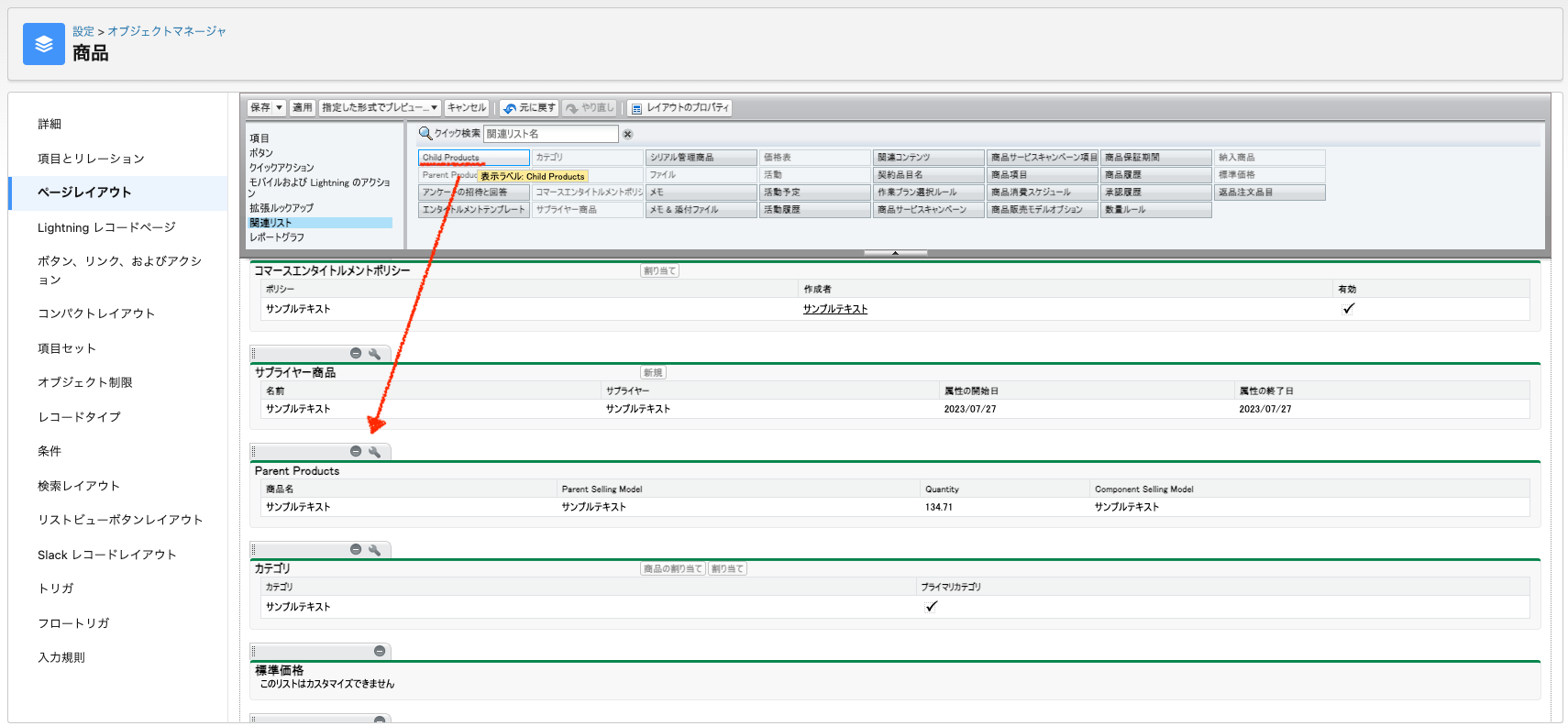Click 割り当て button in コマースエンタイトルメントポリシー
The image size is (1568, 726).
(659, 271)
